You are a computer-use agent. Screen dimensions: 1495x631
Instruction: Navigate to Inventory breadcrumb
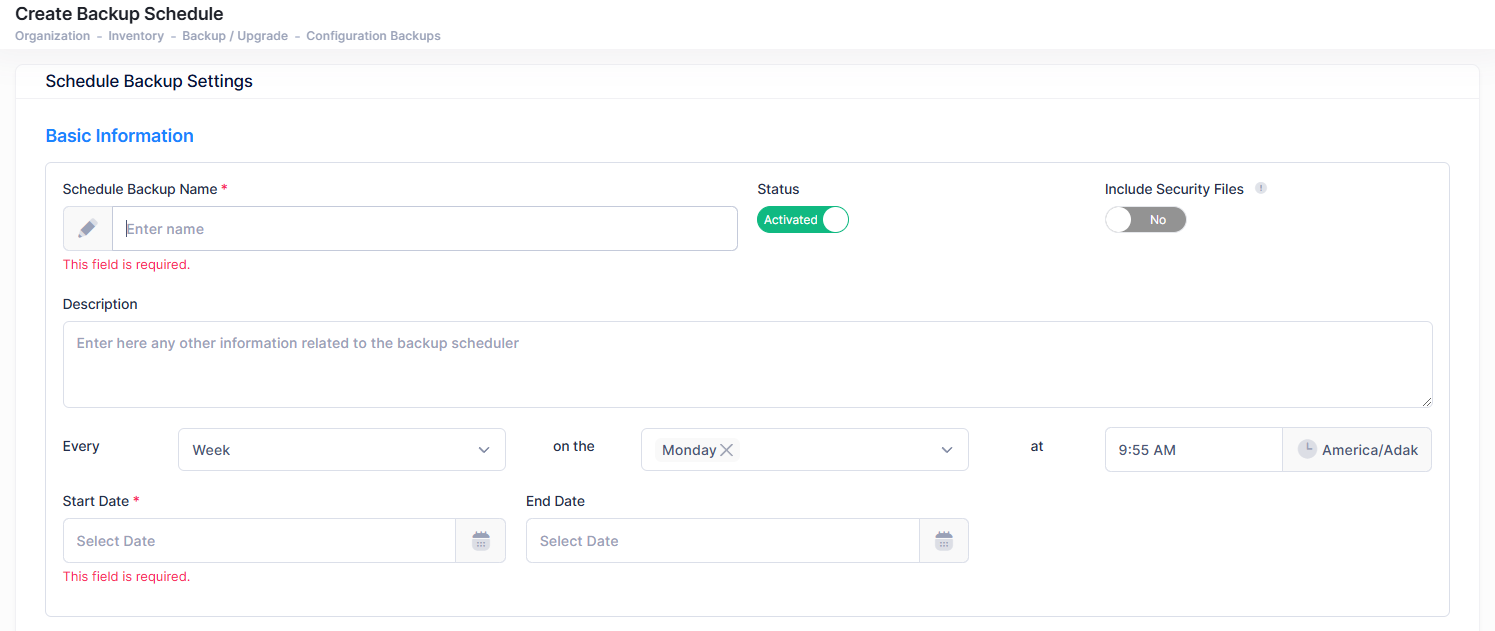pos(136,36)
